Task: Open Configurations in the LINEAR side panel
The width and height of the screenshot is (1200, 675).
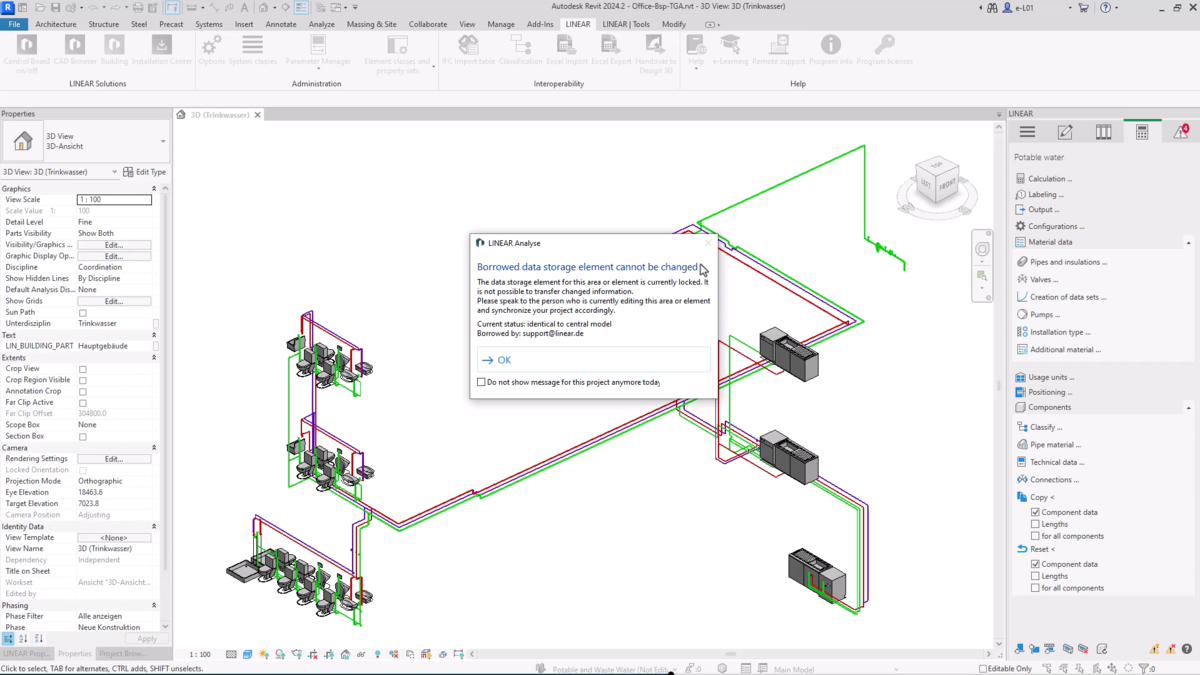Action: [1053, 226]
